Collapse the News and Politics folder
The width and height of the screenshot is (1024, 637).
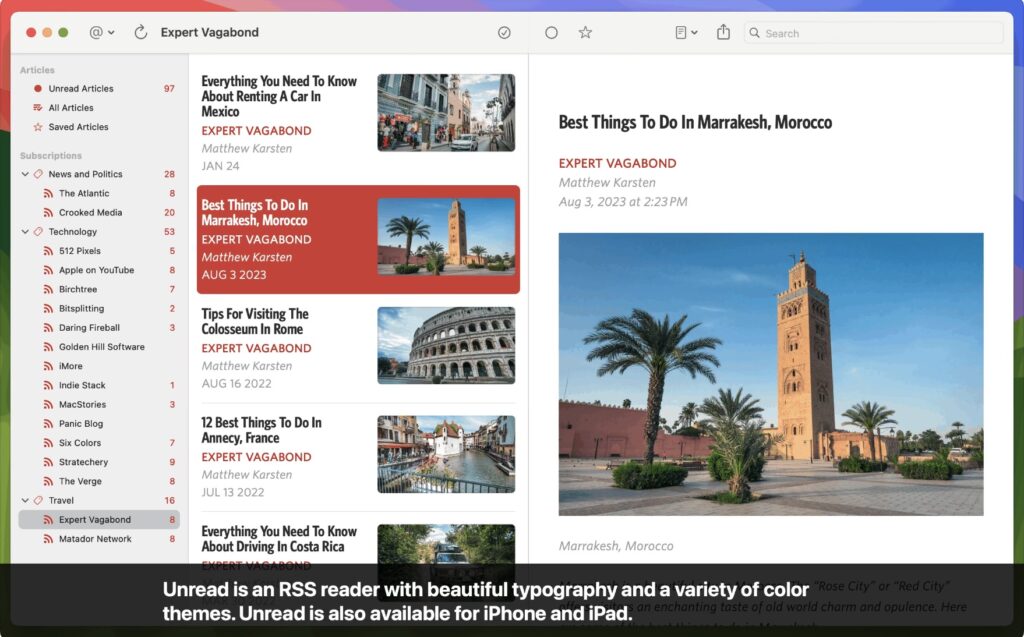[x=25, y=174]
